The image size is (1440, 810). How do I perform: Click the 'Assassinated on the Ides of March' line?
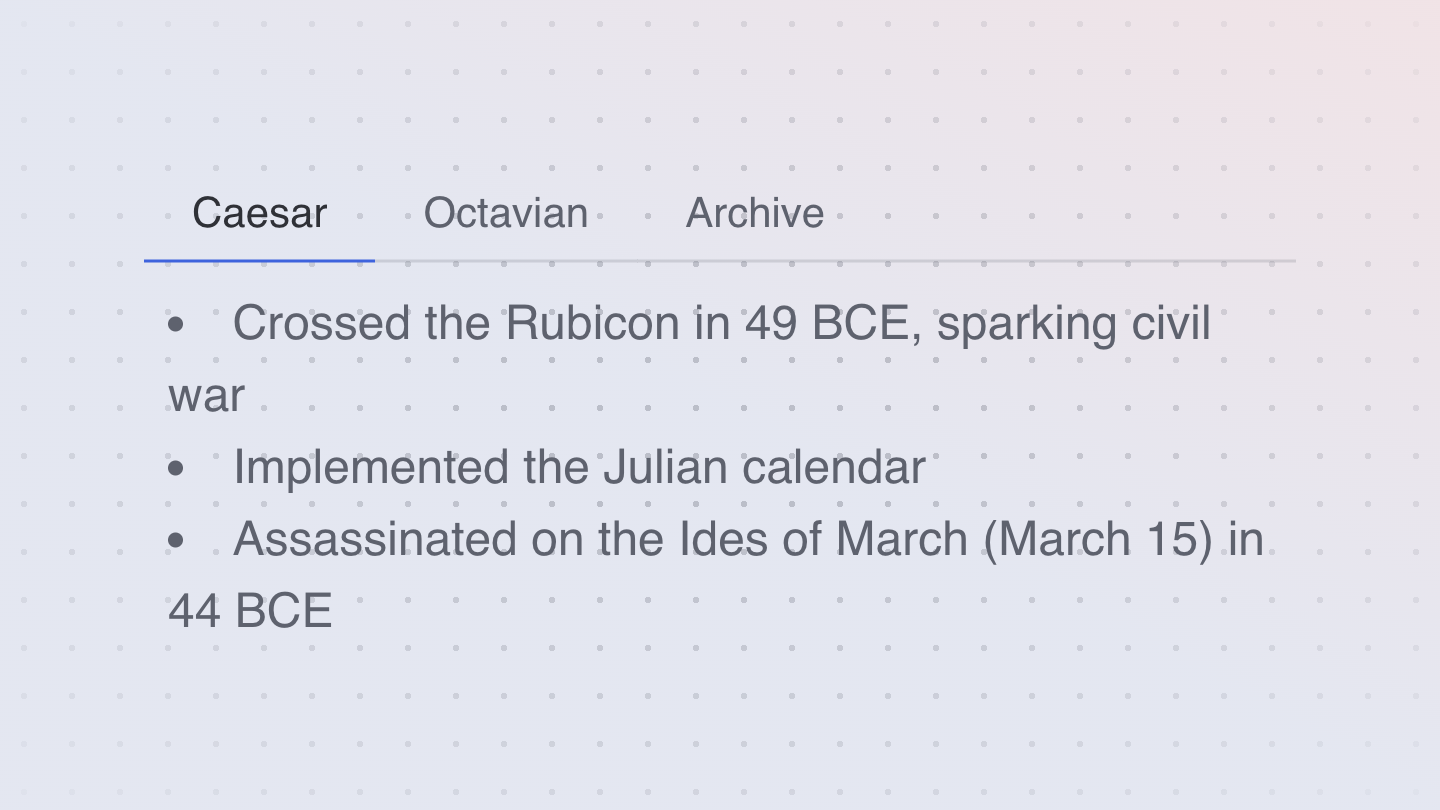click(x=716, y=575)
